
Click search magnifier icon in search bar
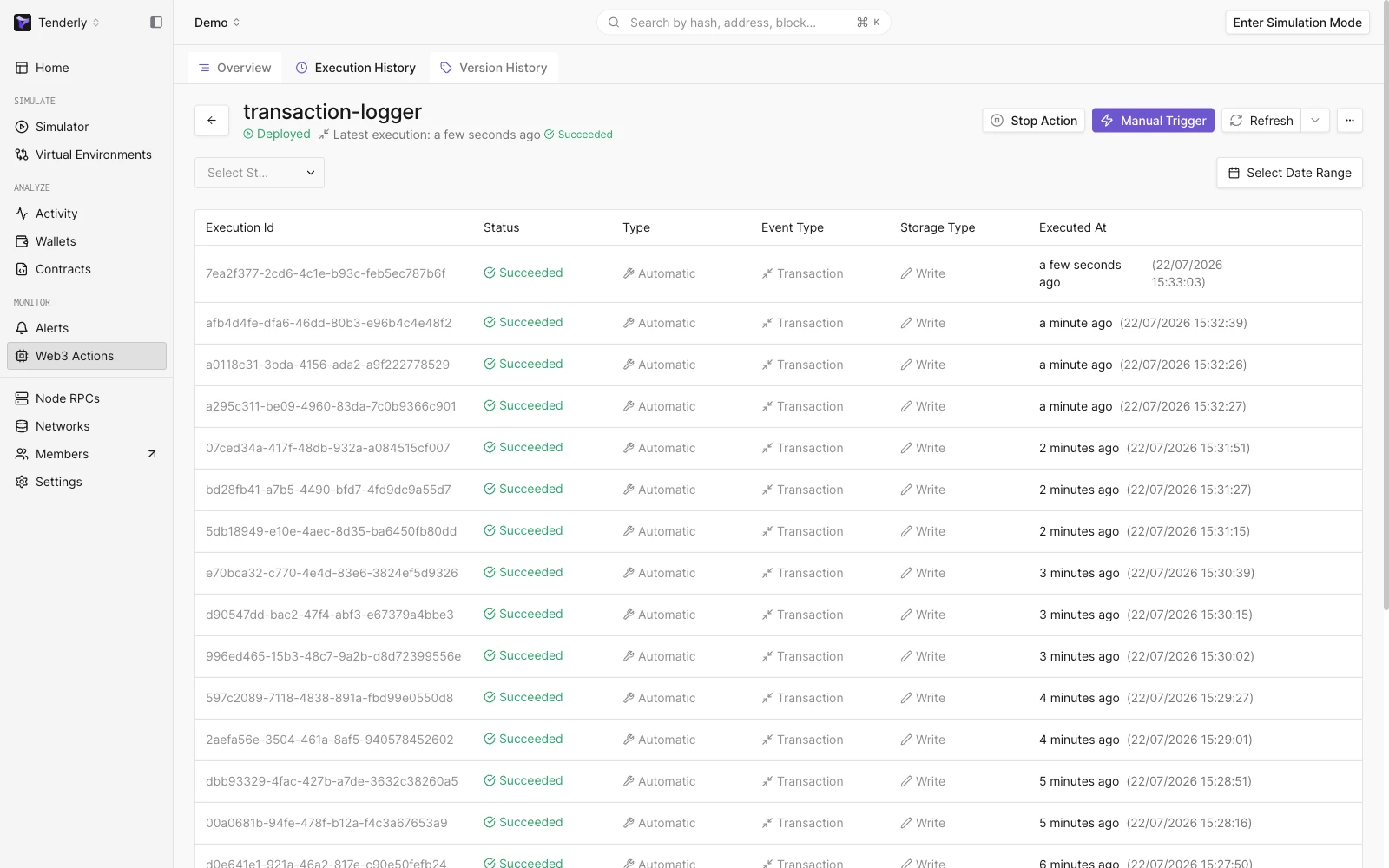pyautogui.click(x=614, y=23)
